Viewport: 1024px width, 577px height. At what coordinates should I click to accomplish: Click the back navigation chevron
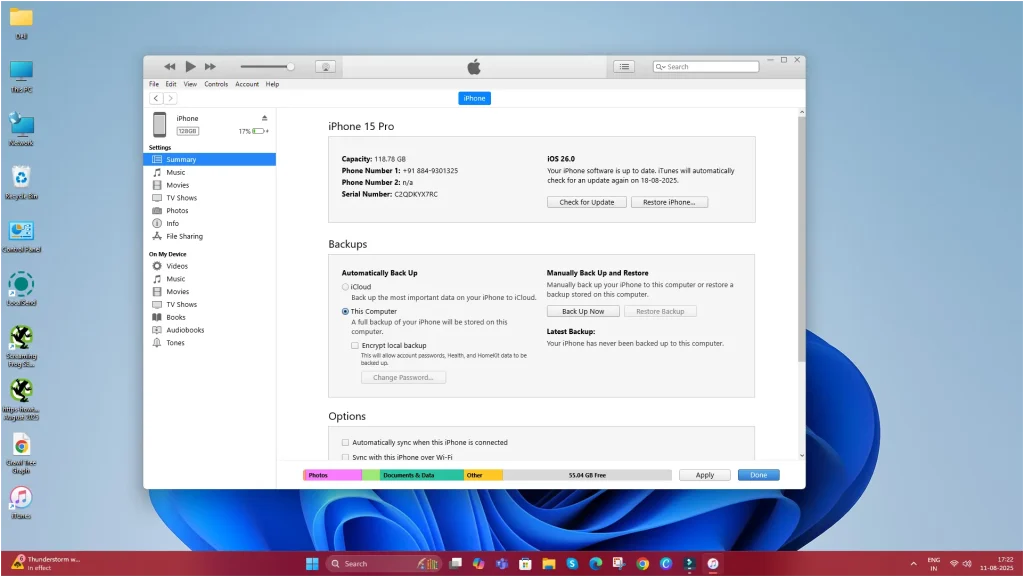point(156,98)
